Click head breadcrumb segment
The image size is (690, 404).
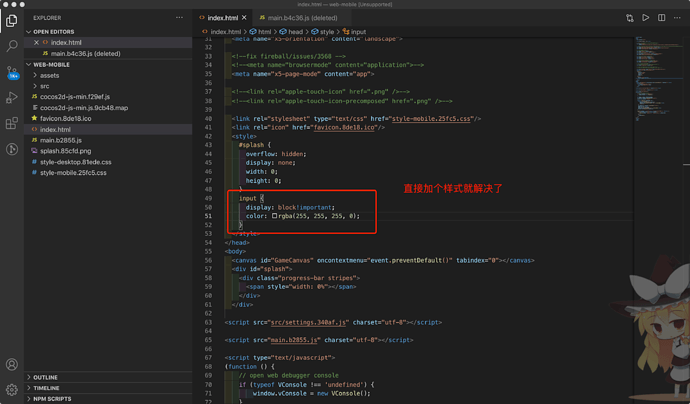[x=295, y=32]
